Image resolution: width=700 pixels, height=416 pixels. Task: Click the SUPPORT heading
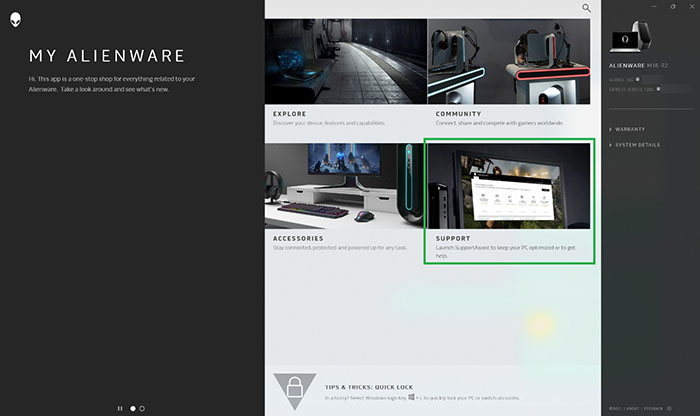tap(453, 238)
